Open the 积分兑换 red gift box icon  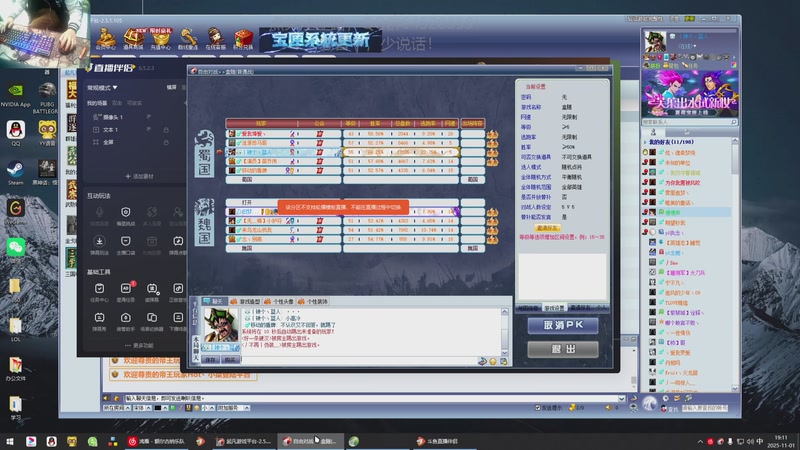pyautogui.click(x=243, y=39)
